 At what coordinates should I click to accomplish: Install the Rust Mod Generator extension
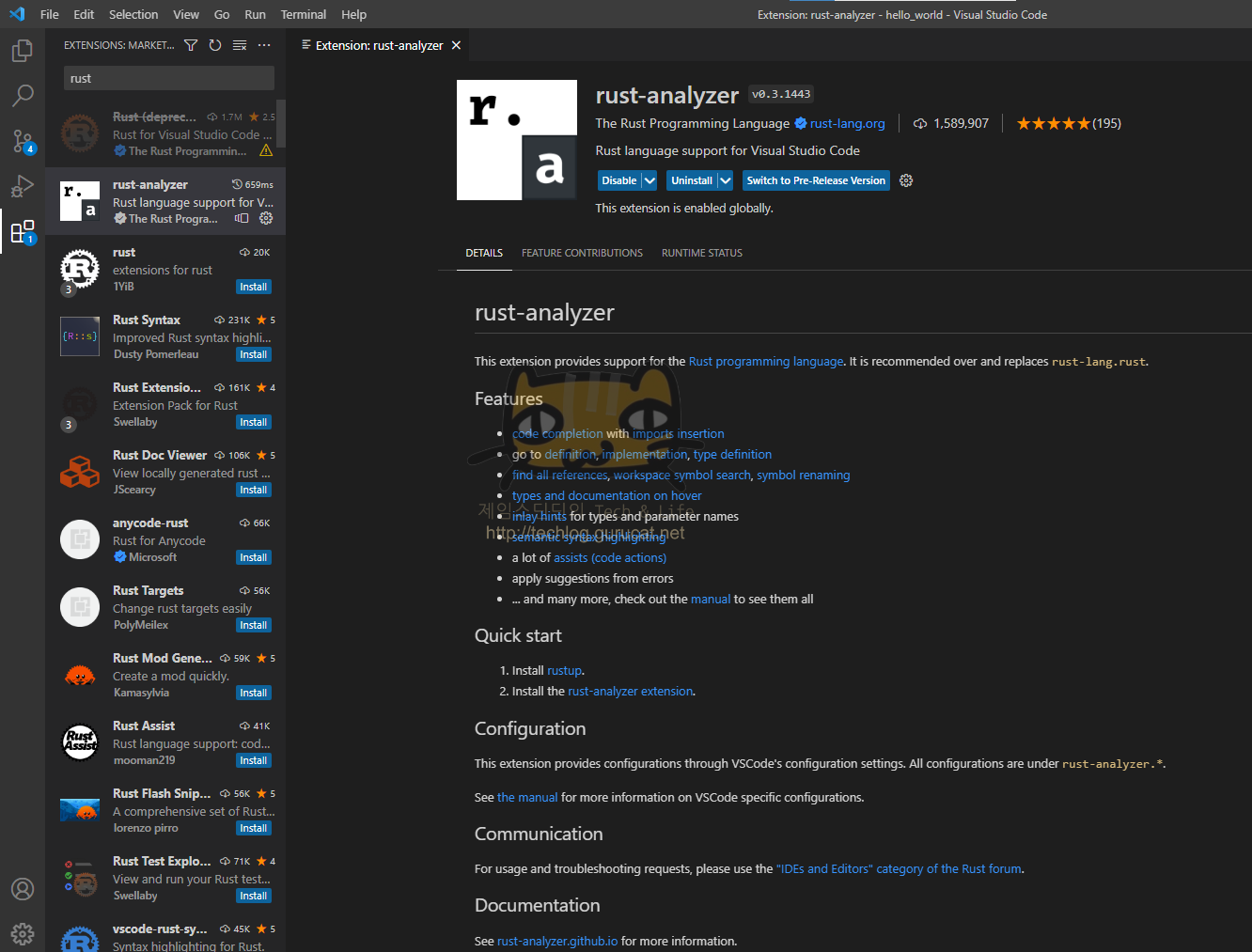coord(254,693)
